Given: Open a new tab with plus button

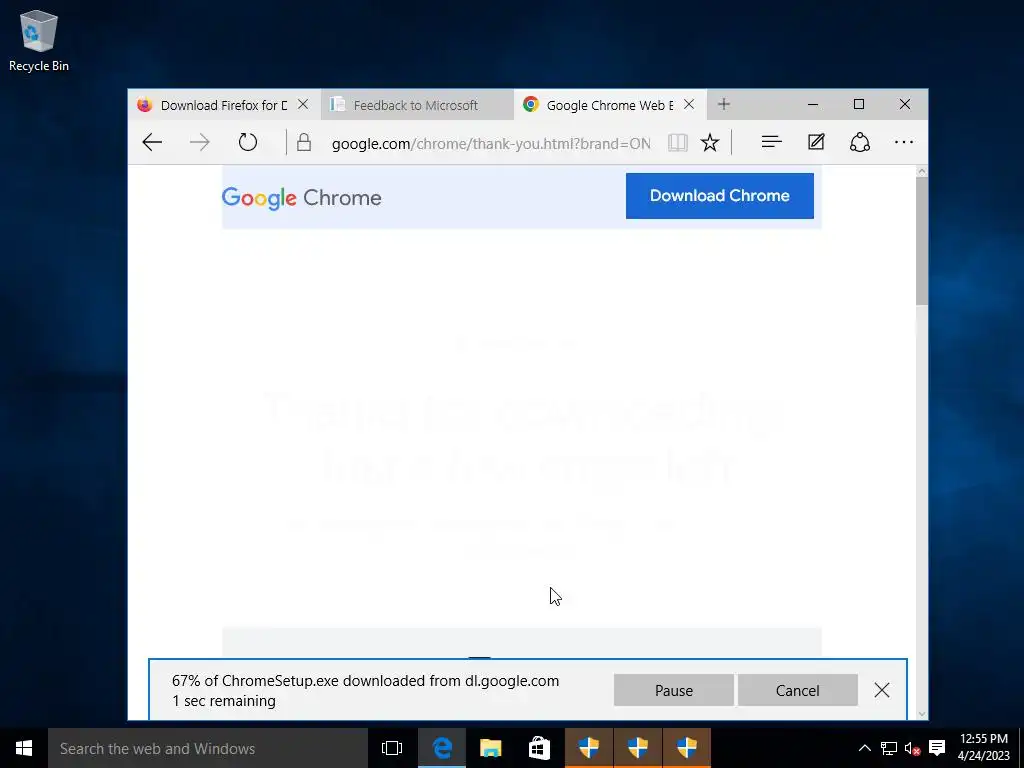Looking at the screenshot, I should pyautogui.click(x=724, y=104).
